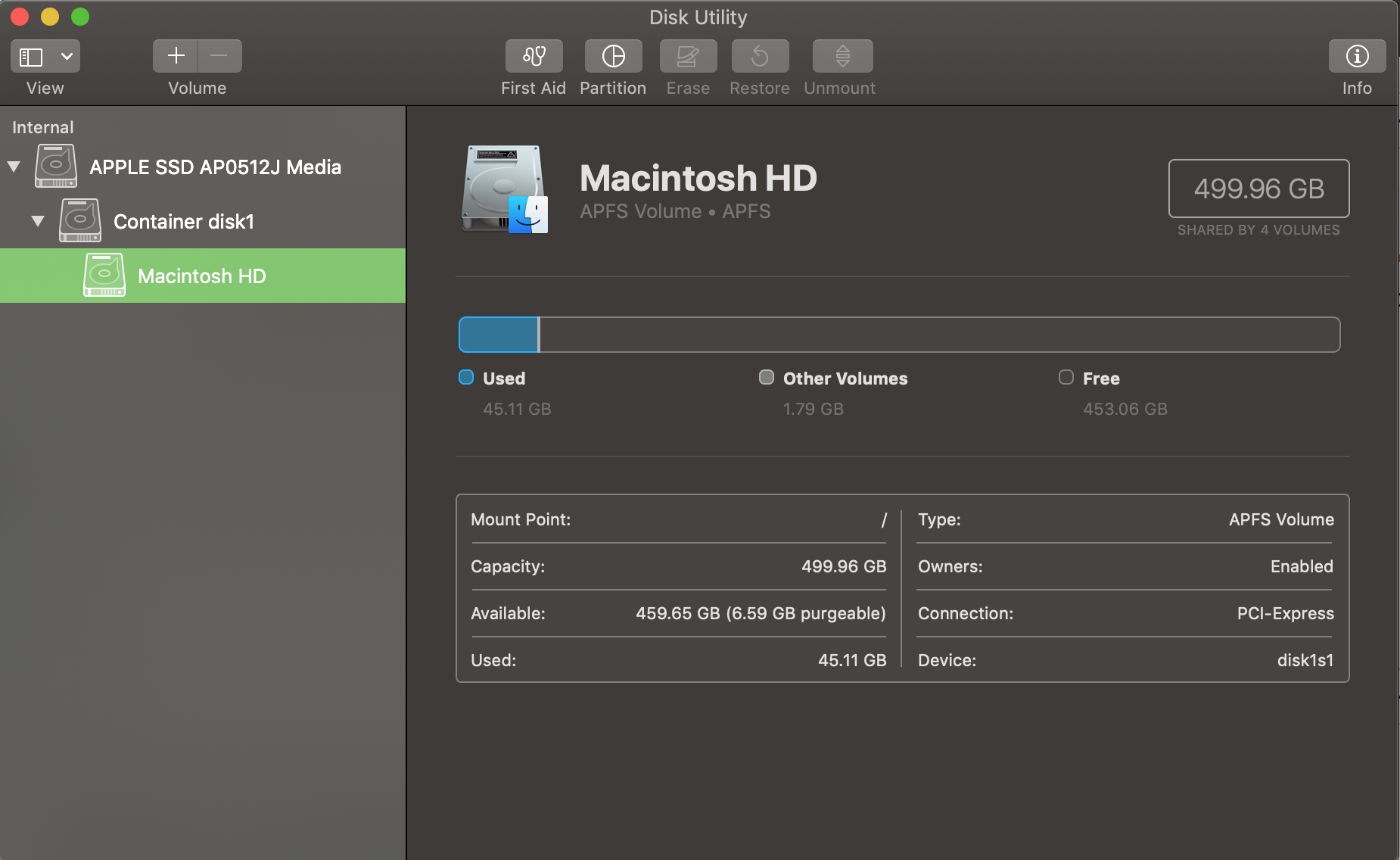Click the Erase toolbar icon
1400x860 pixels.
[x=688, y=56]
